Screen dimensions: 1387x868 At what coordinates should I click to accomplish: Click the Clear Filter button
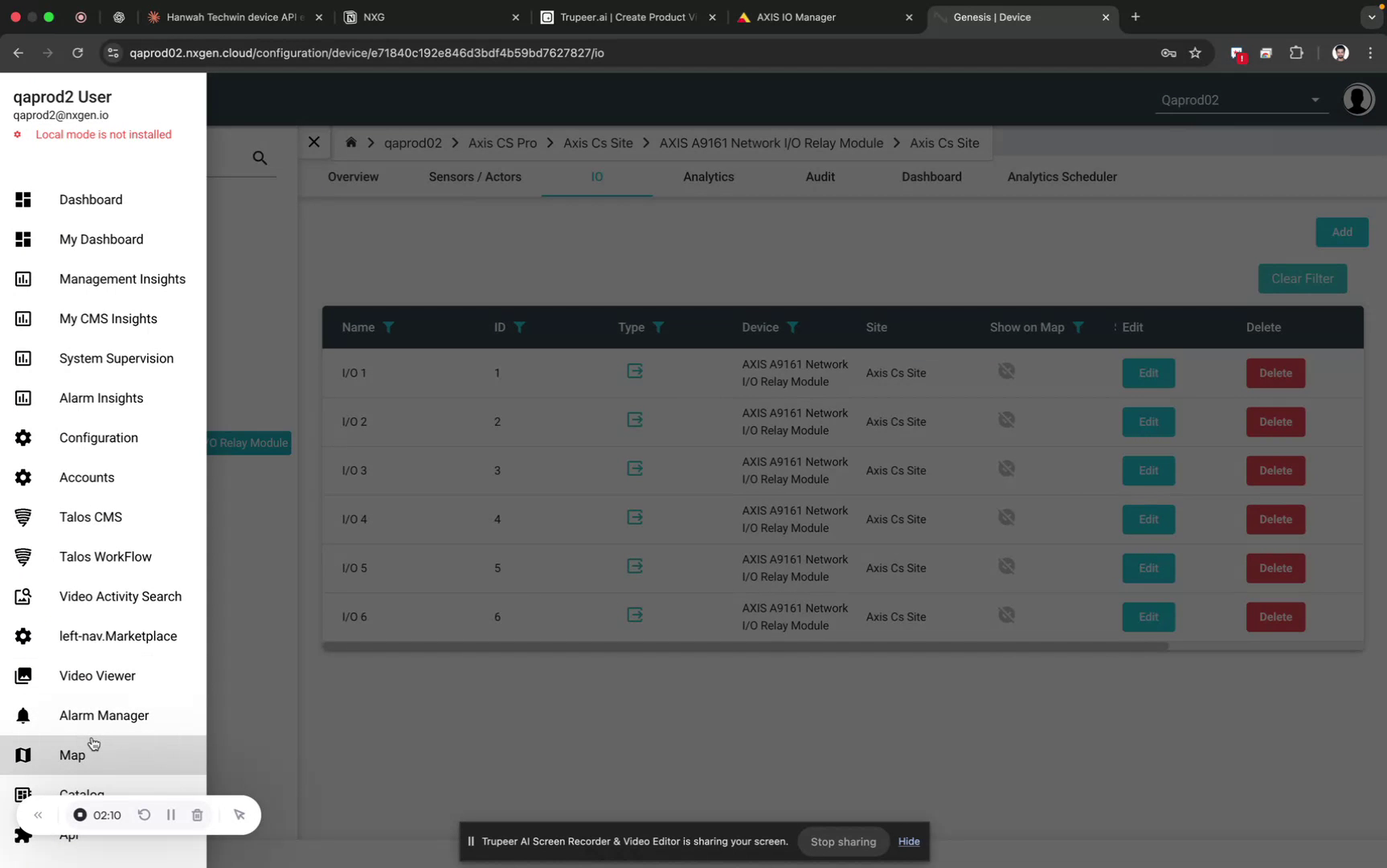(x=1302, y=279)
